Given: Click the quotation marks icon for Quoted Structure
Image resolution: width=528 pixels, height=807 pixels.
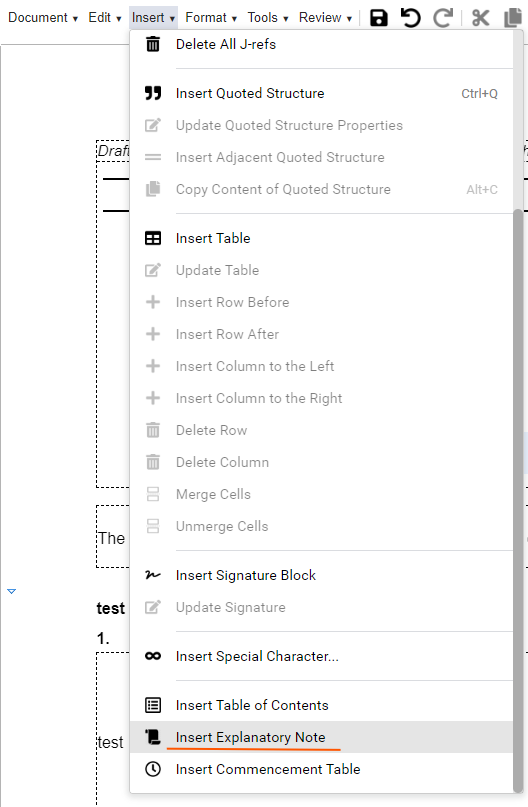Looking at the screenshot, I should point(153,93).
